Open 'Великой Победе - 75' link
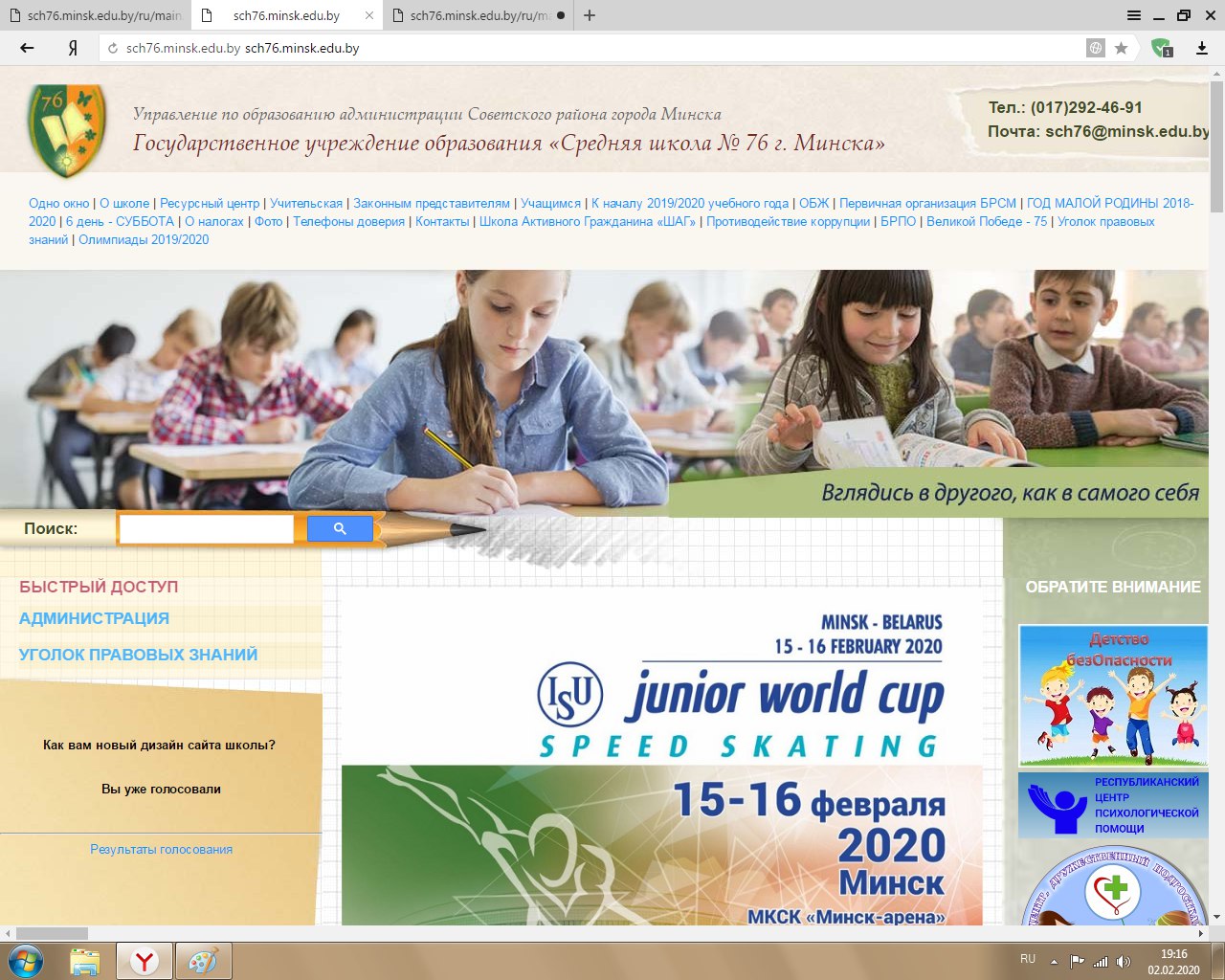 (x=987, y=221)
